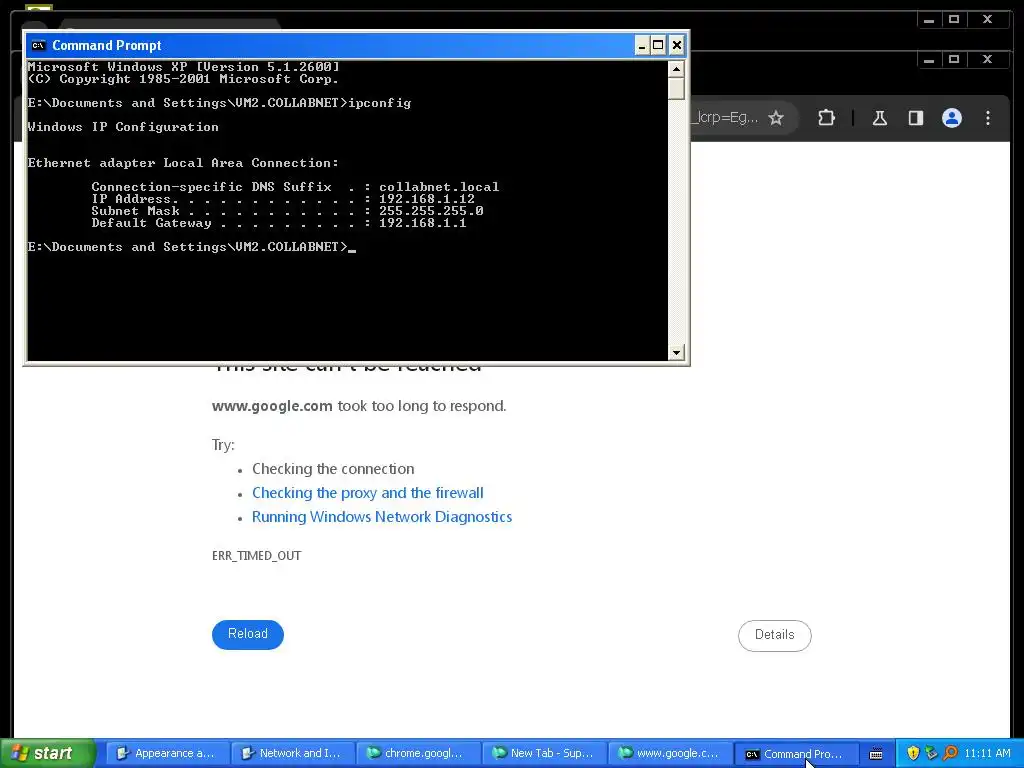
Task: Switch to 'www.google.c...' taskbar item
Action: (x=669, y=754)
